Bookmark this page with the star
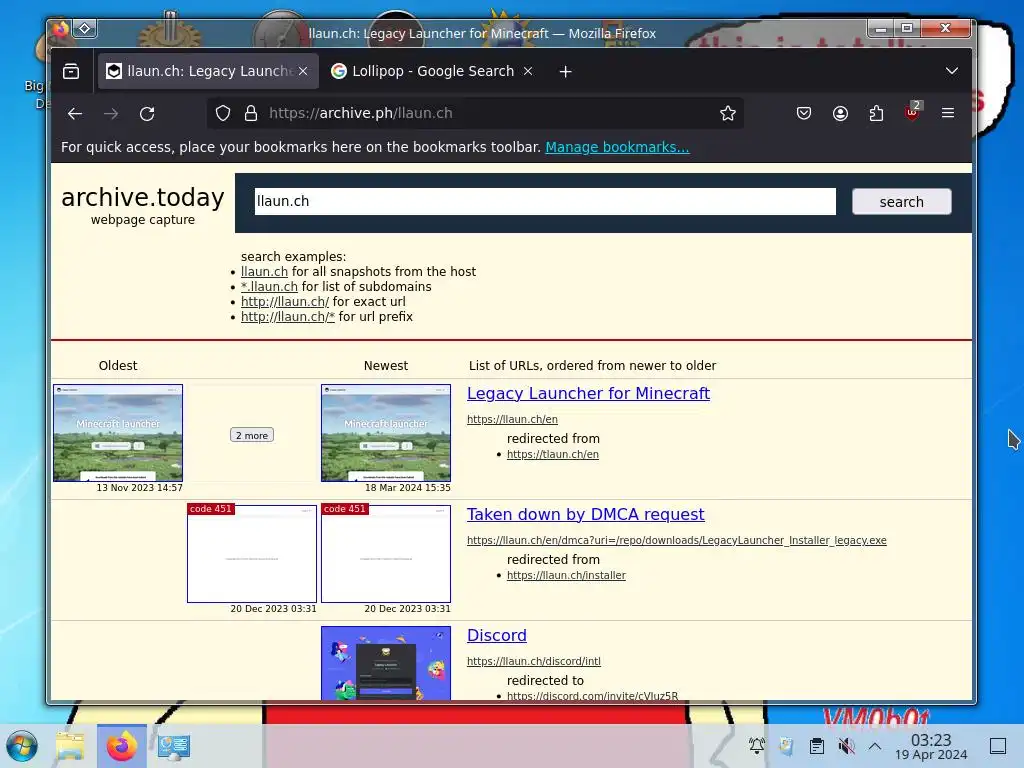1024x768 pixels. tap(728, 114)
